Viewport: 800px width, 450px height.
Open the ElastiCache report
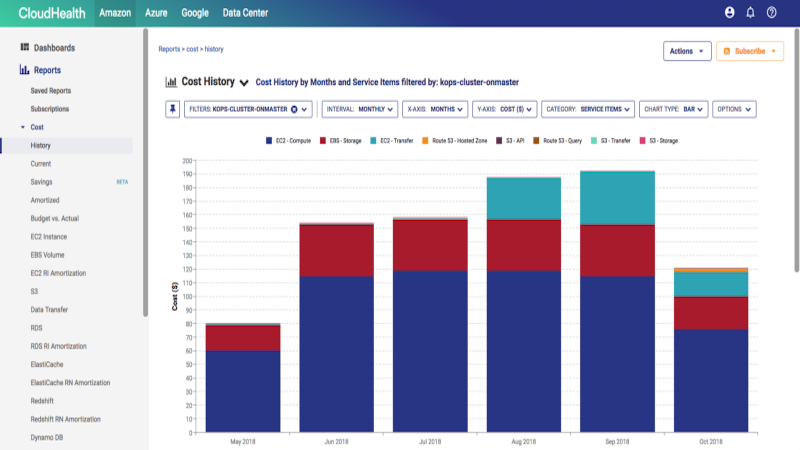click(x=47, y=364)
